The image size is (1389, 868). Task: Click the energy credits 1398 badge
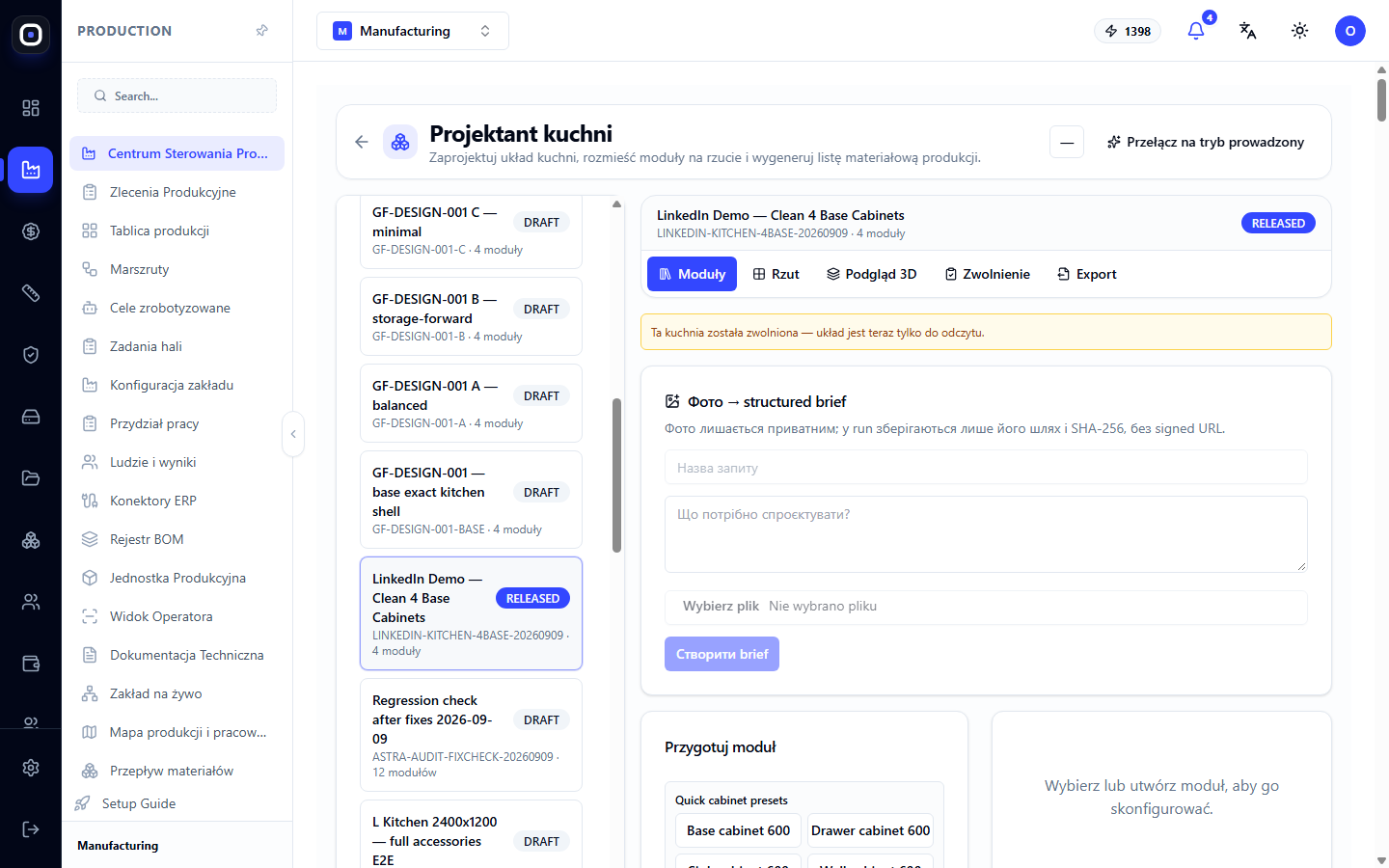click(x=1128, y=31)
